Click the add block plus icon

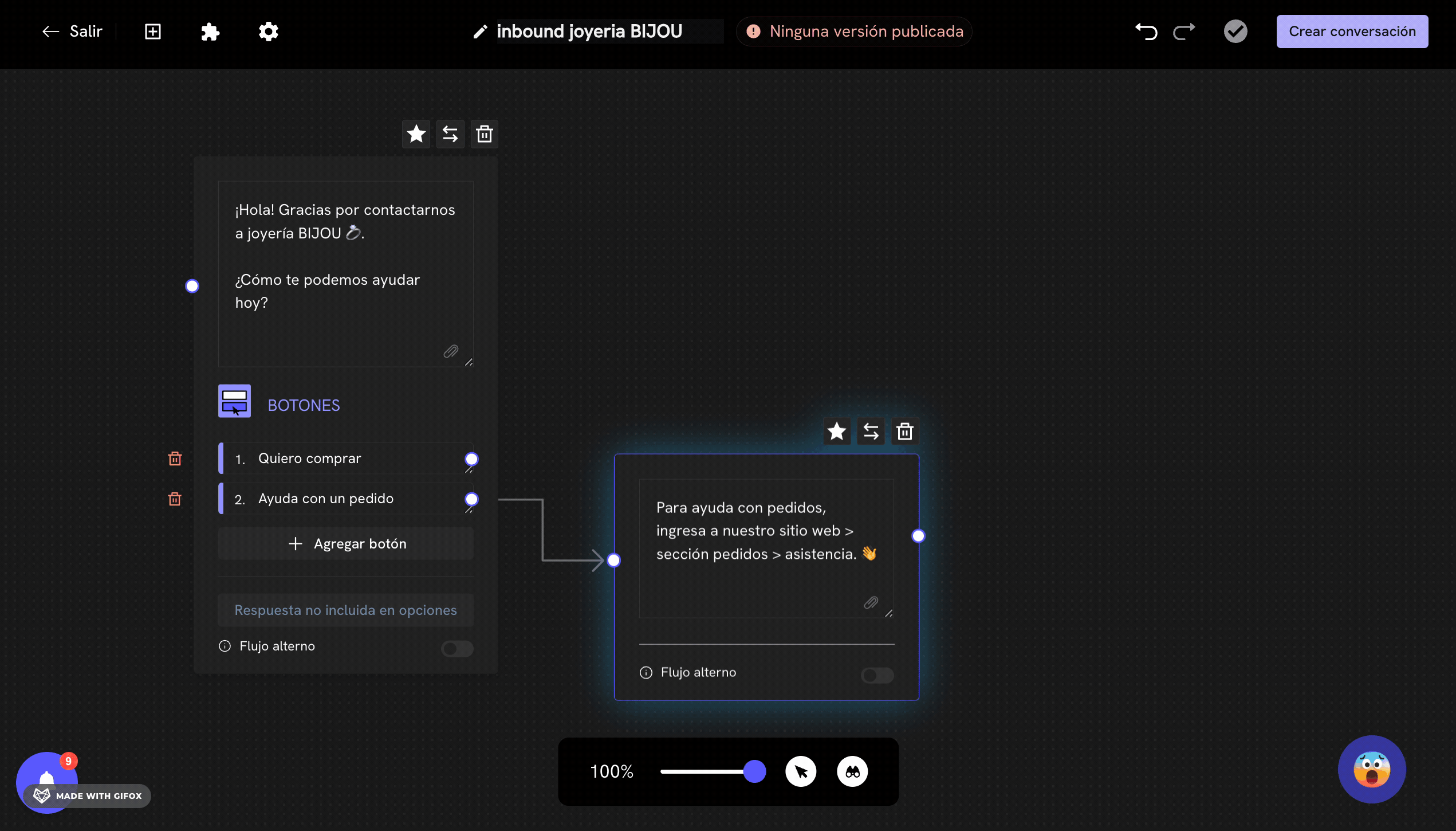[152, 32]
